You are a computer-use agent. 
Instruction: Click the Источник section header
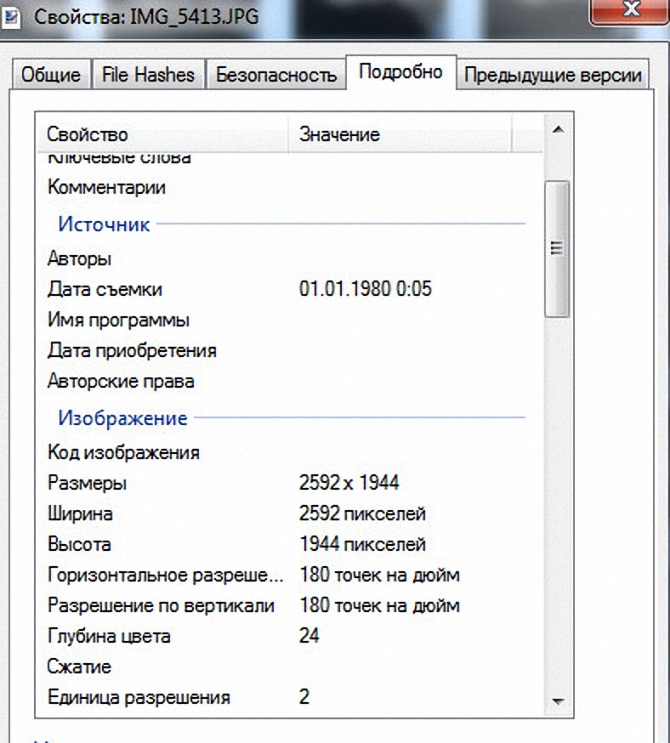click(104, 224)
